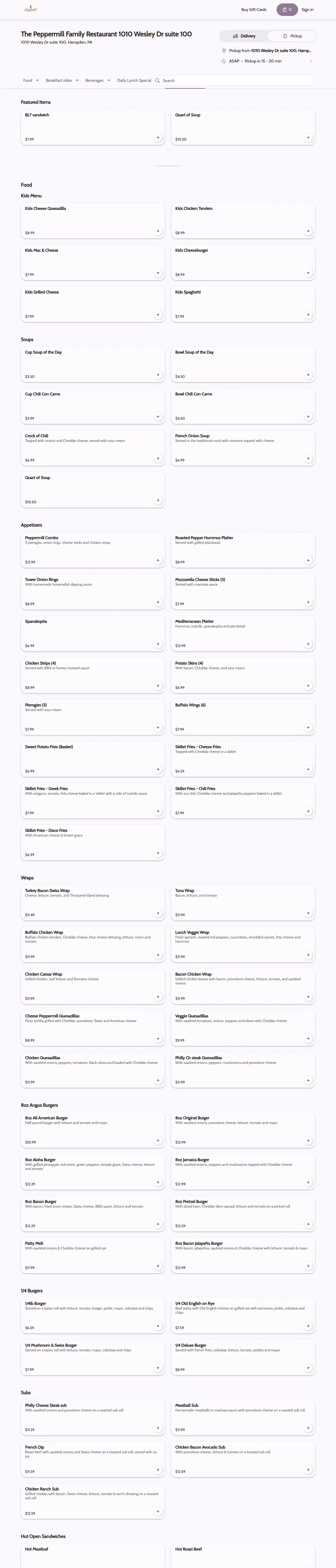Add 8oz Aloha Burger plus icon

(x=158, y=1182)
